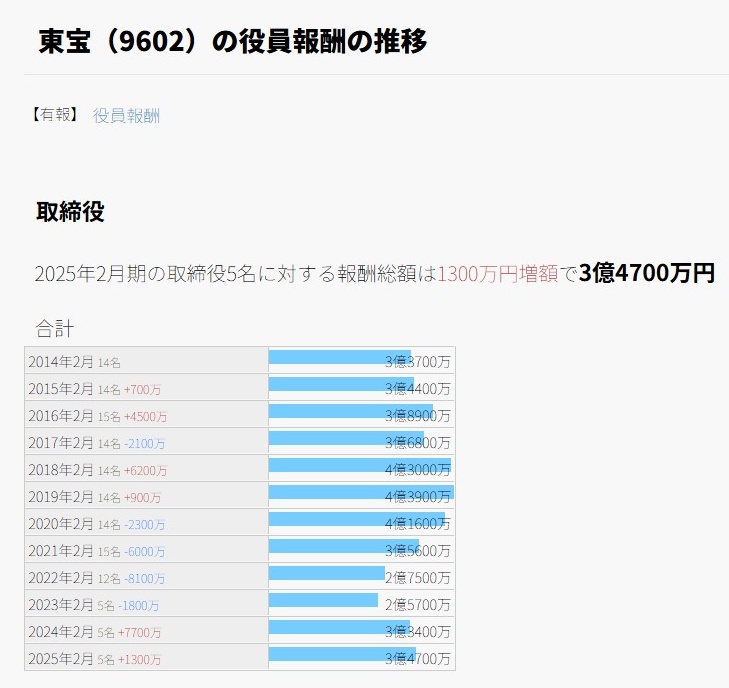Select the 2020年2月 row label
Image resolution: width=729 pixels, height=688 pixels.
60,524
